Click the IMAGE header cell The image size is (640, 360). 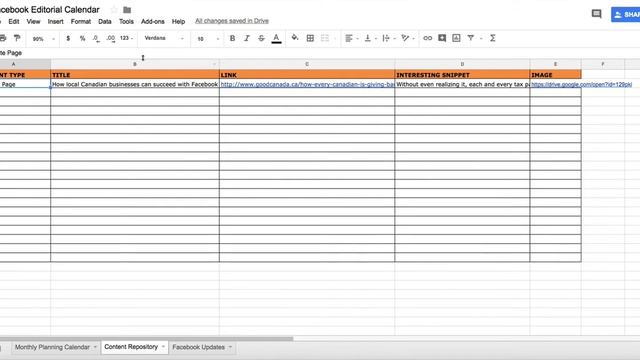556,75
